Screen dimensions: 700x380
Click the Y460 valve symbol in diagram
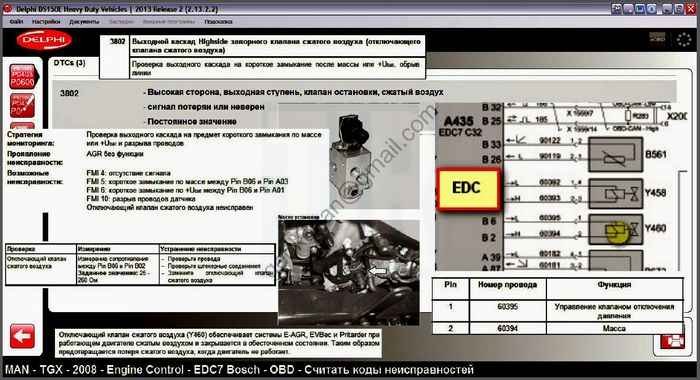click(x=616, y=230)
